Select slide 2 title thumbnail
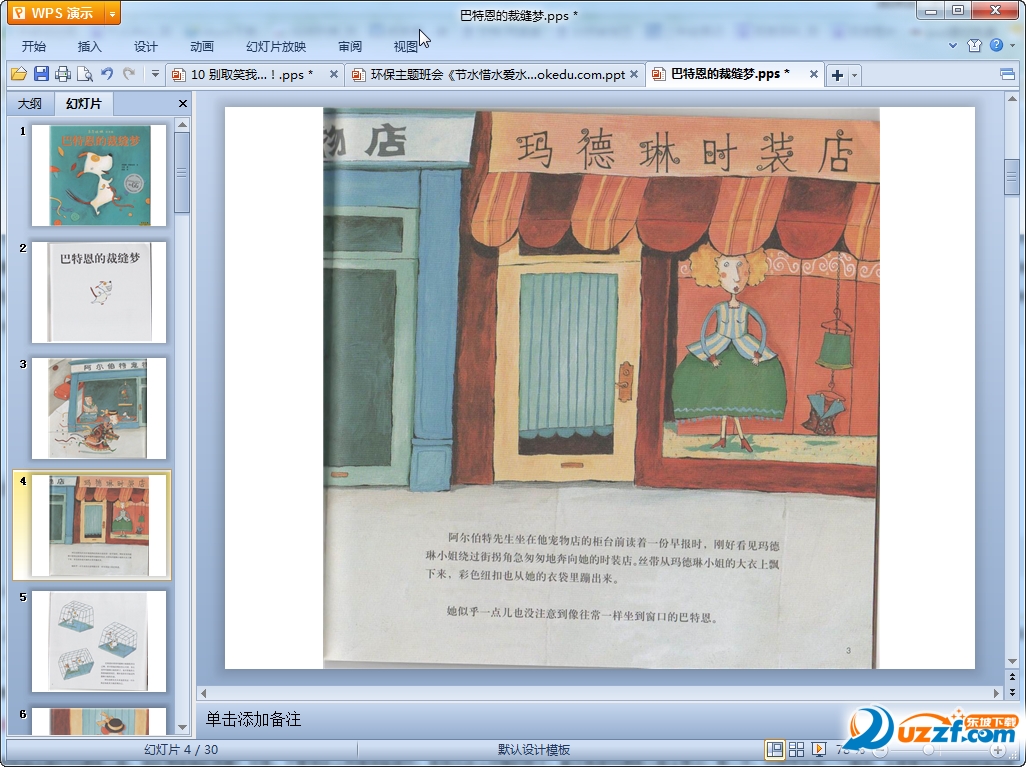1026x767 pixels. pyautogui.click(x=99, y=292)
